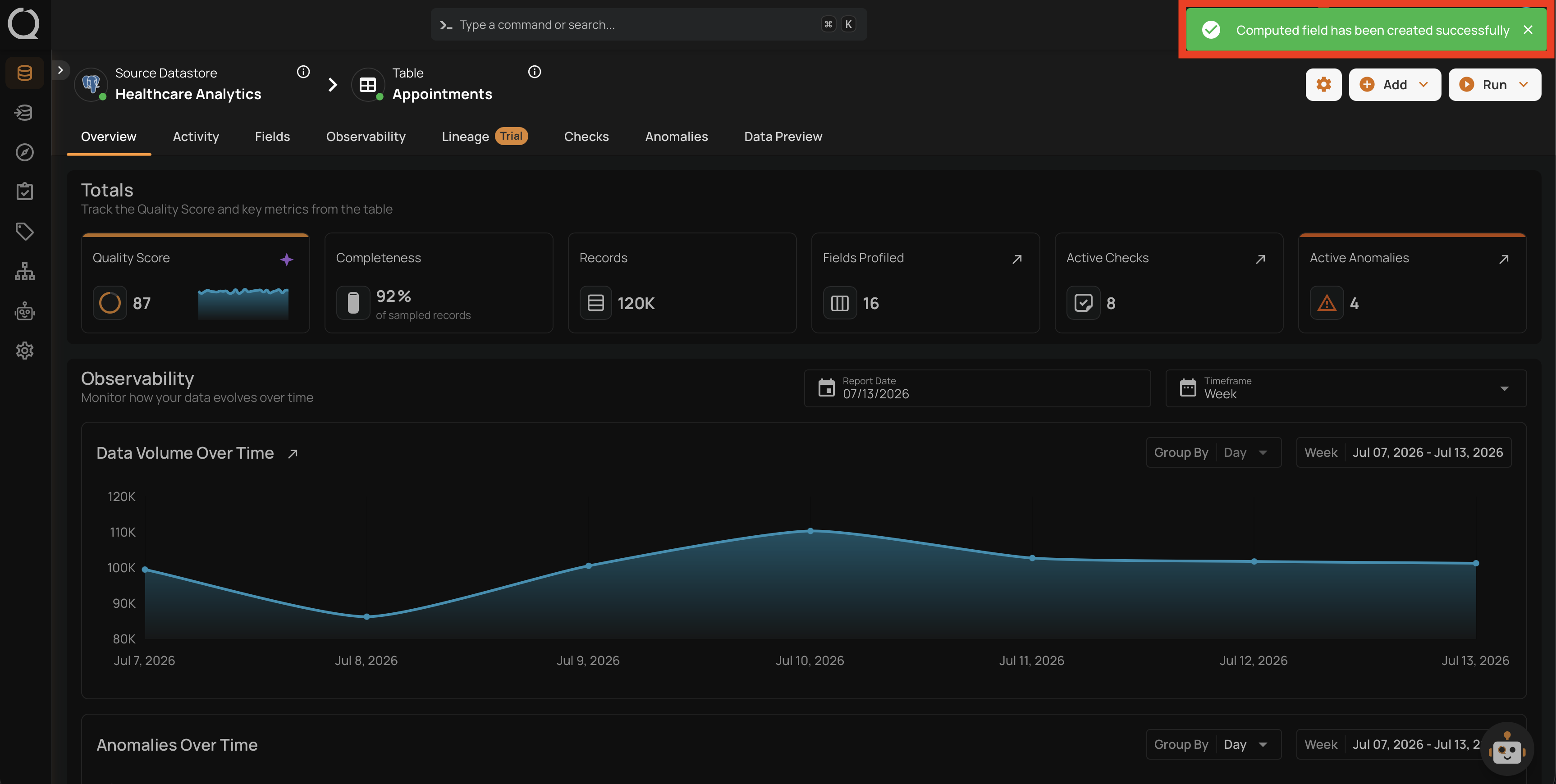Open the Tags icon in sidebar

[x=25, y=231]
